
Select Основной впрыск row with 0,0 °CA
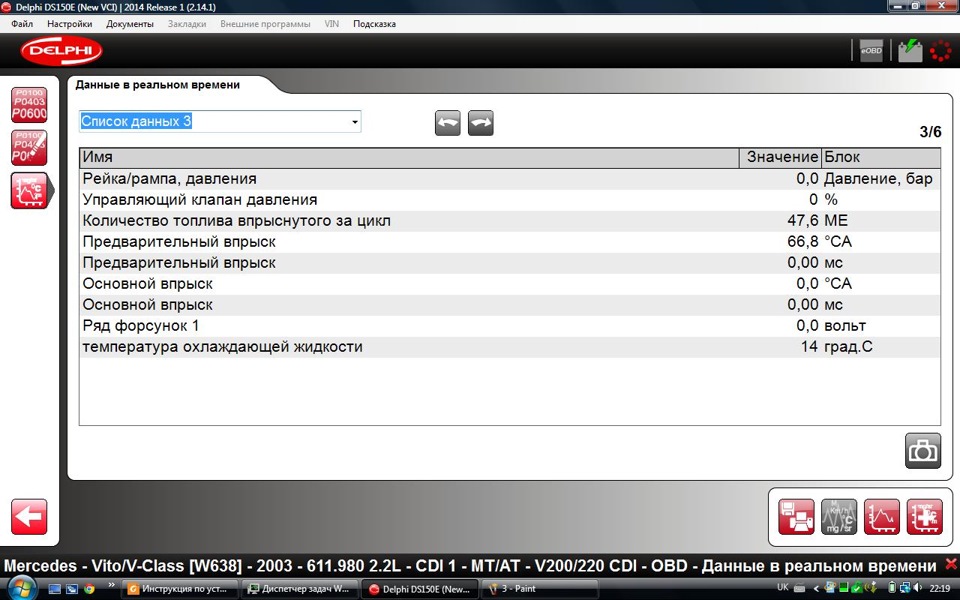click(x=510, y=283)
